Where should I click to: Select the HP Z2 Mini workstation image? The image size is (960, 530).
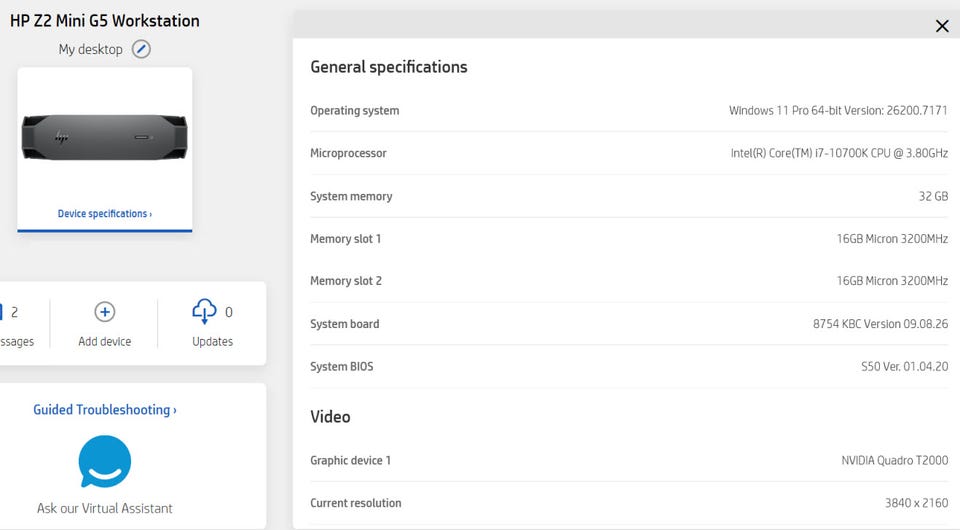tap(105, 137)
